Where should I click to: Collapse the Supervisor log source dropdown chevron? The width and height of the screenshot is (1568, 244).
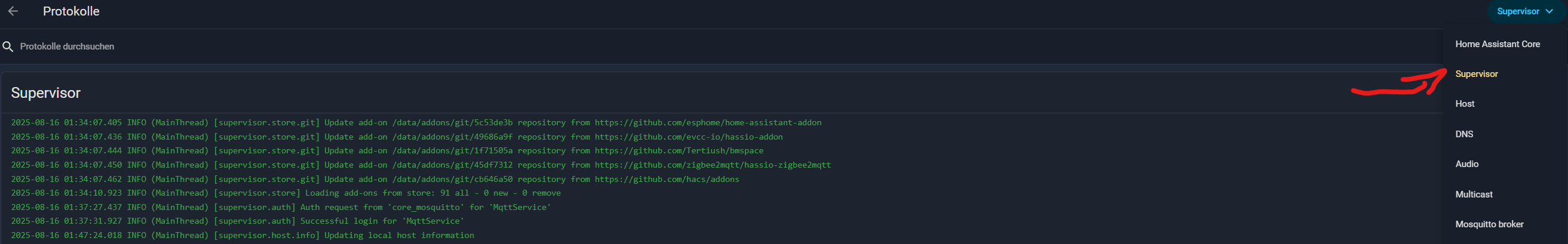1549,11
